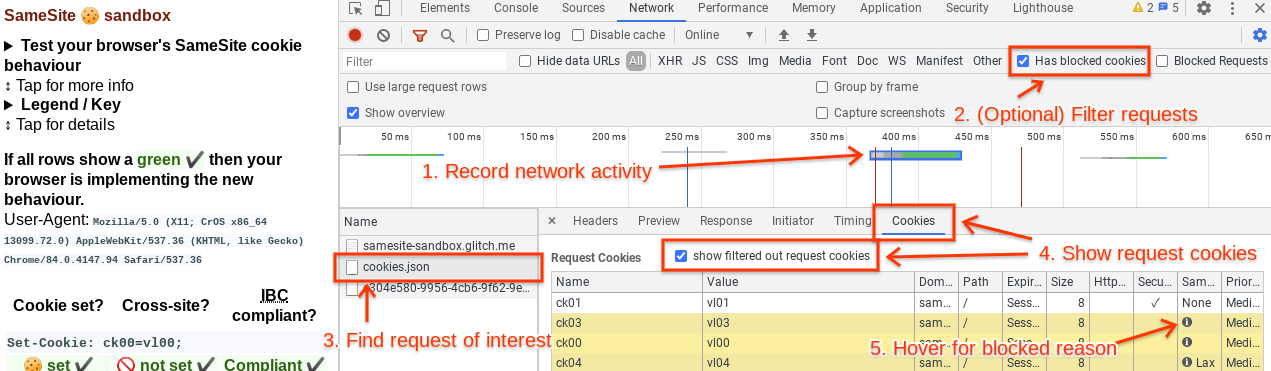Image resolution: width=1271 pixels, height=371 pixels.
Task: Filter requests by XHR type
Action: click(669, 61)
